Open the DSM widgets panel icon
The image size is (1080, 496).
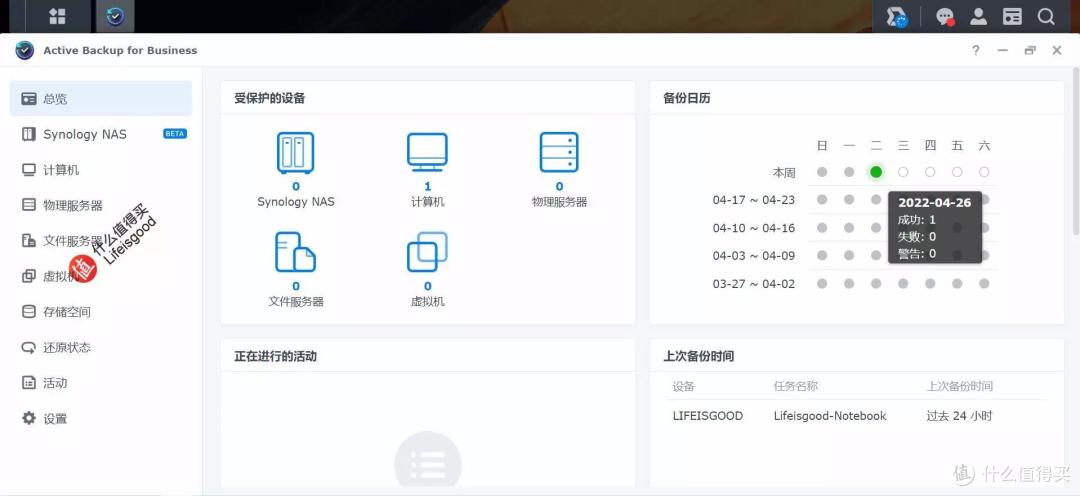(1012, 17)
